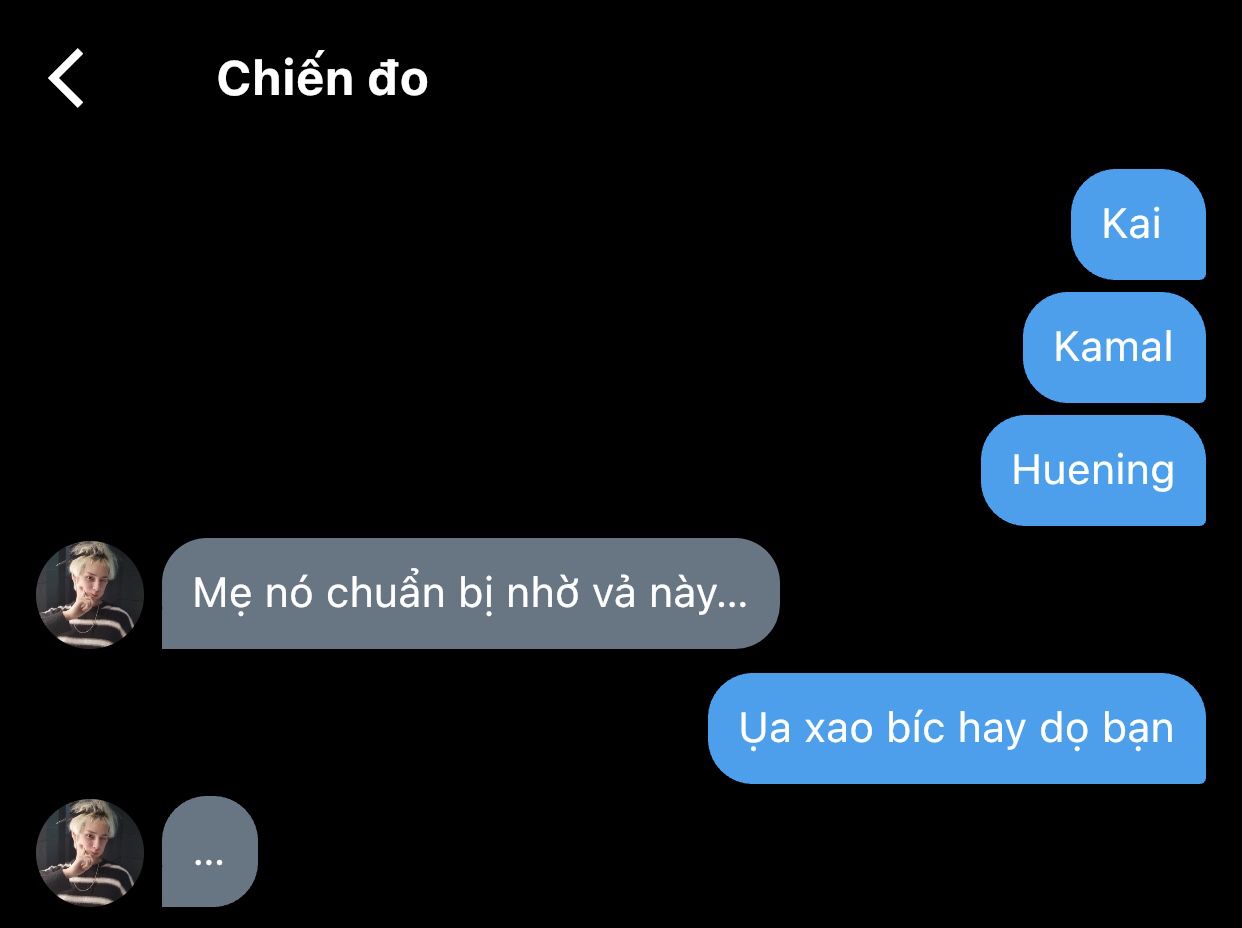Screen dimensions: 1242x928
Task: Return to chat list via the back chevron
Action: coord(66,78)
